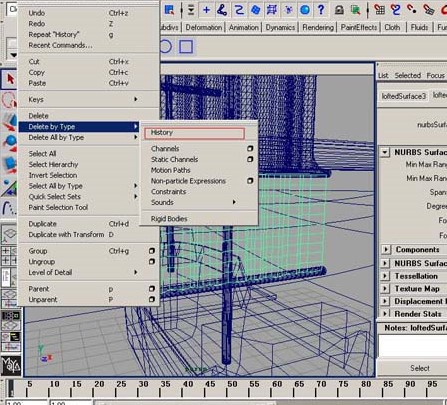Enable the handles (+) selection mask
This screenshot has height=405, width=447.
pyautogui.click(x=206, y=10)
